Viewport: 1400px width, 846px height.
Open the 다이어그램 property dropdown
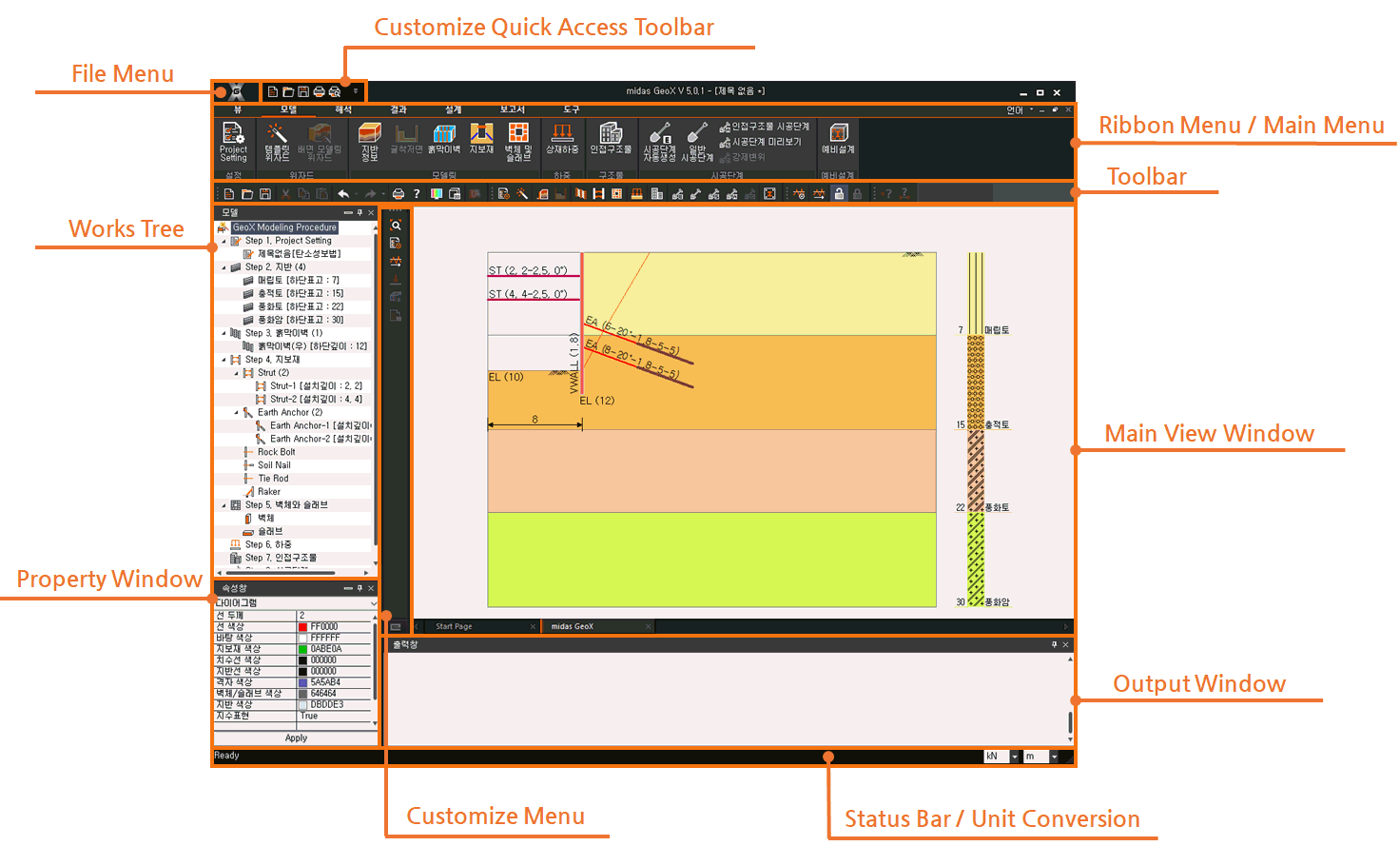click(373, 603)
